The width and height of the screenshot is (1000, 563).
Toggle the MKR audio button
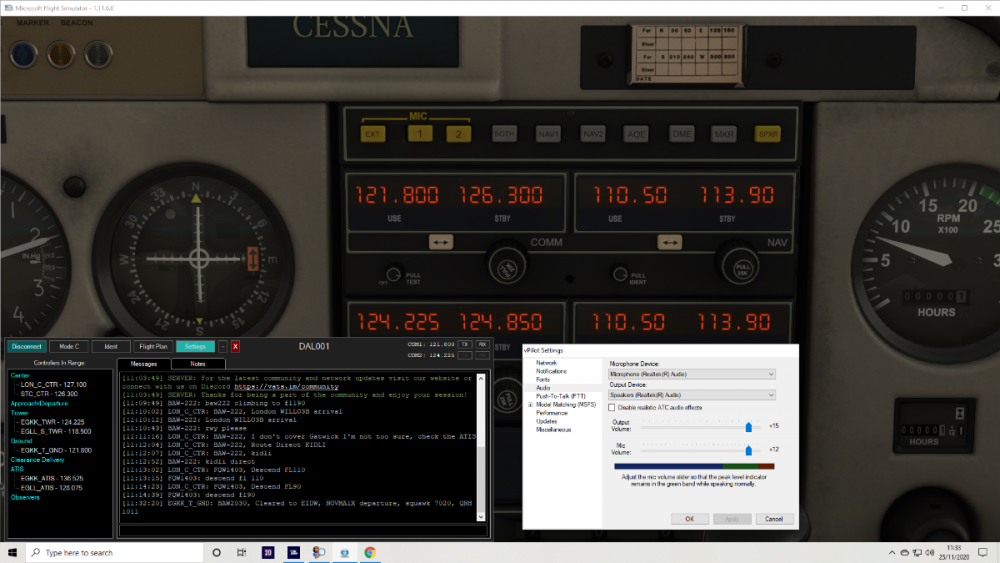(x=724, y=134)
